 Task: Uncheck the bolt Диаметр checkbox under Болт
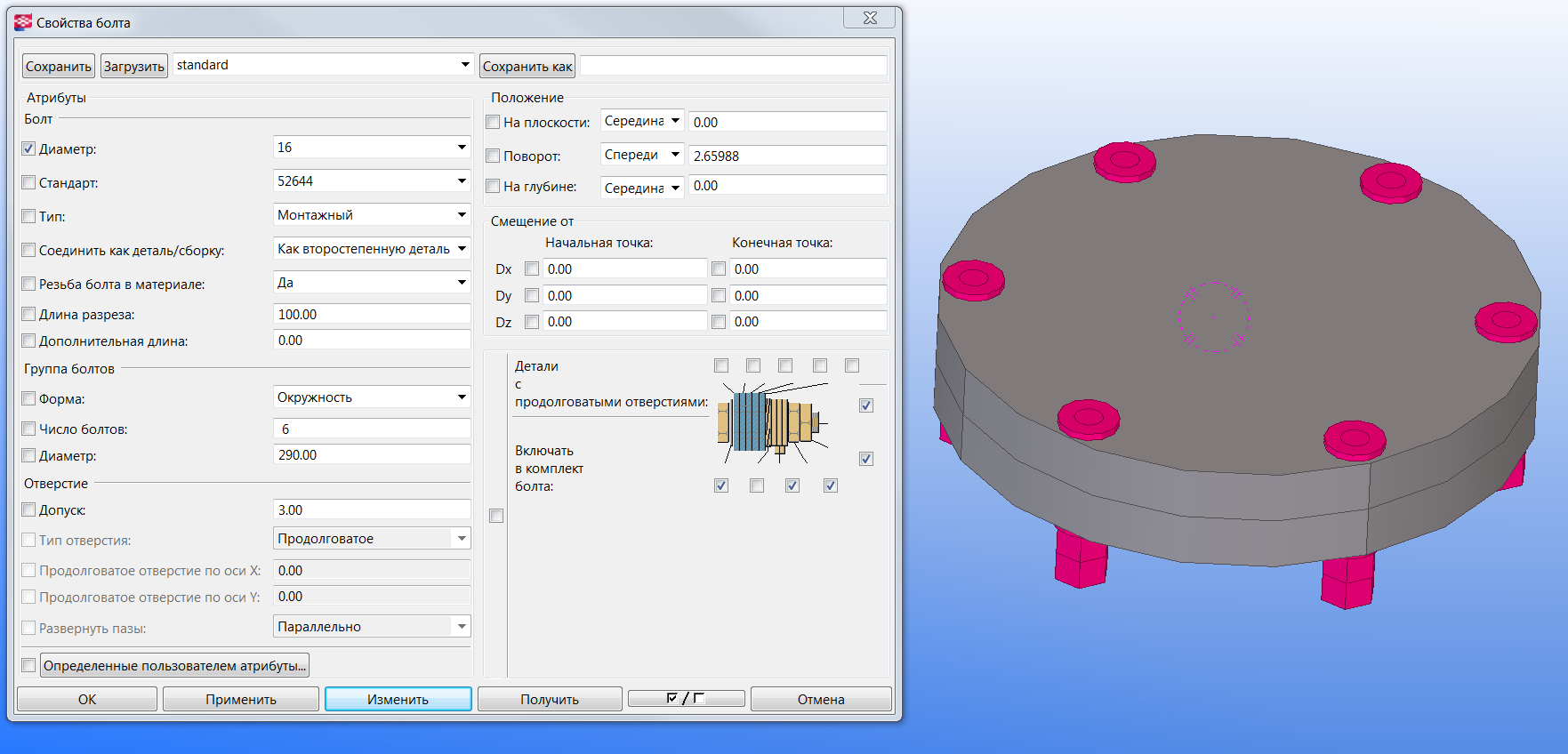tap(28, 148)
